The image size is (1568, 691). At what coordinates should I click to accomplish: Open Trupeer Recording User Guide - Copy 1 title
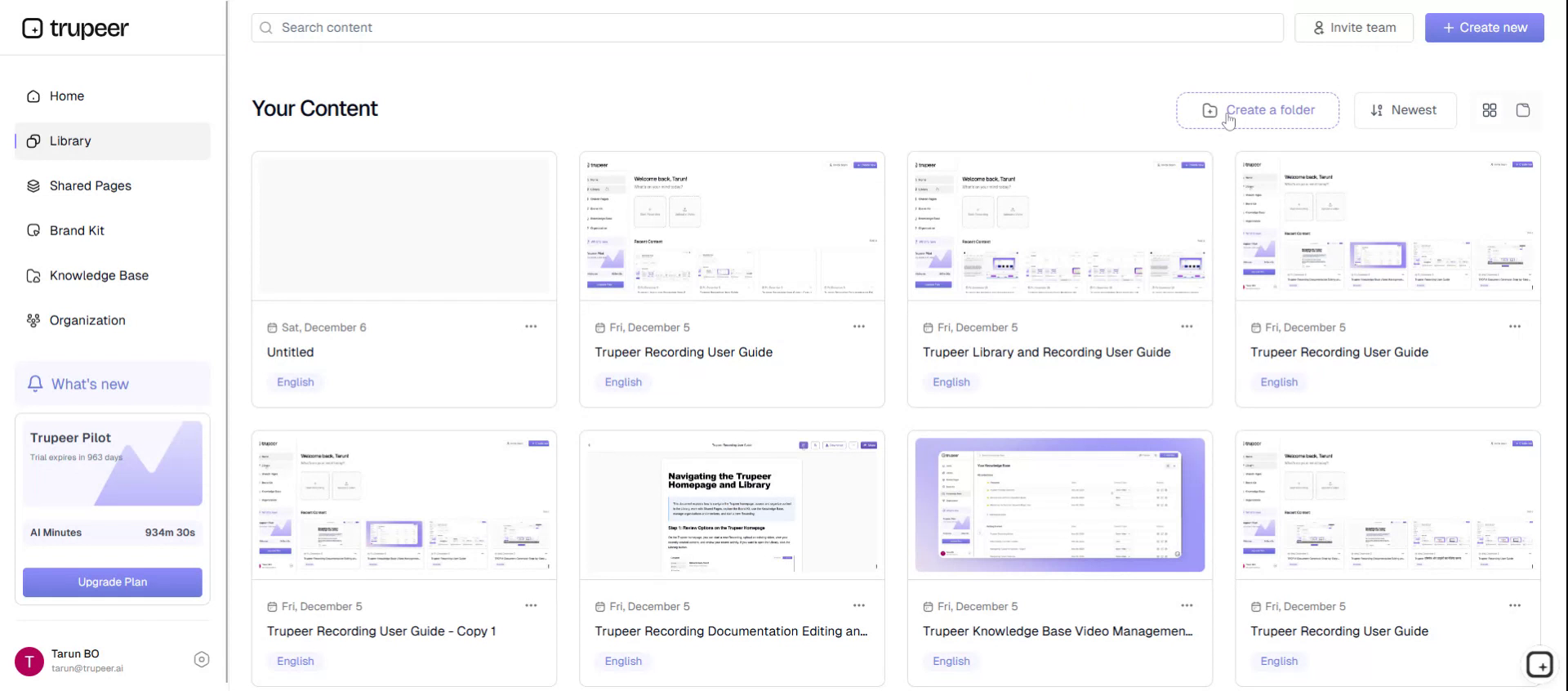tap(381, 631)
